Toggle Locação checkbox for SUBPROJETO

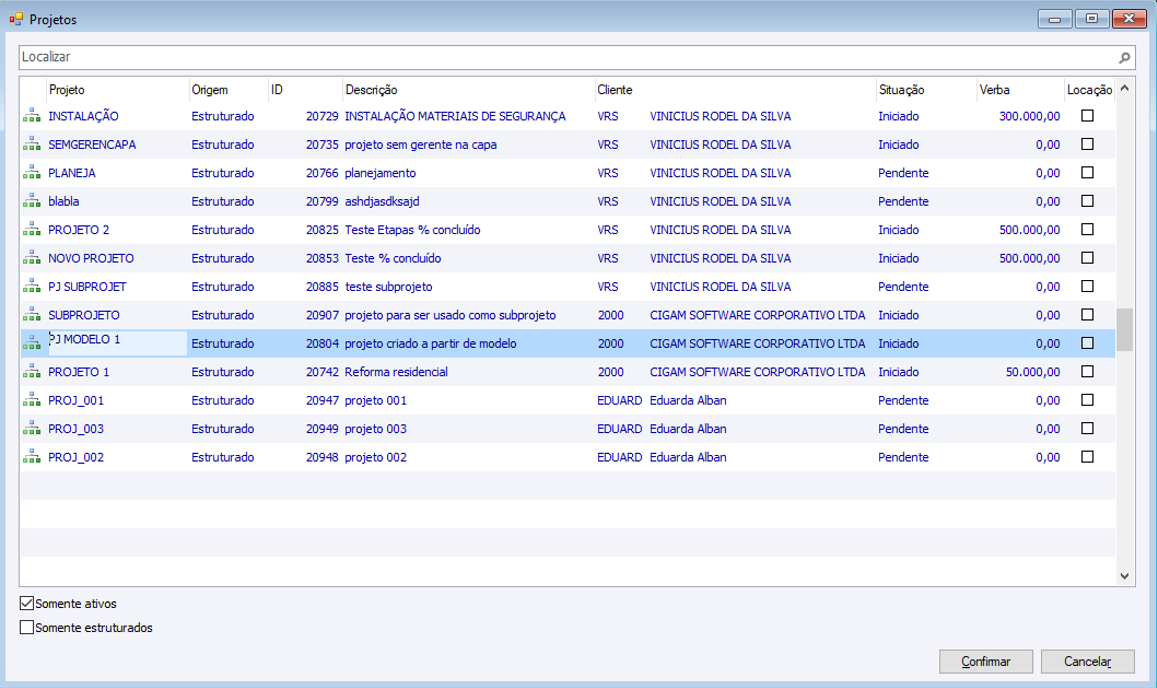1087,315
